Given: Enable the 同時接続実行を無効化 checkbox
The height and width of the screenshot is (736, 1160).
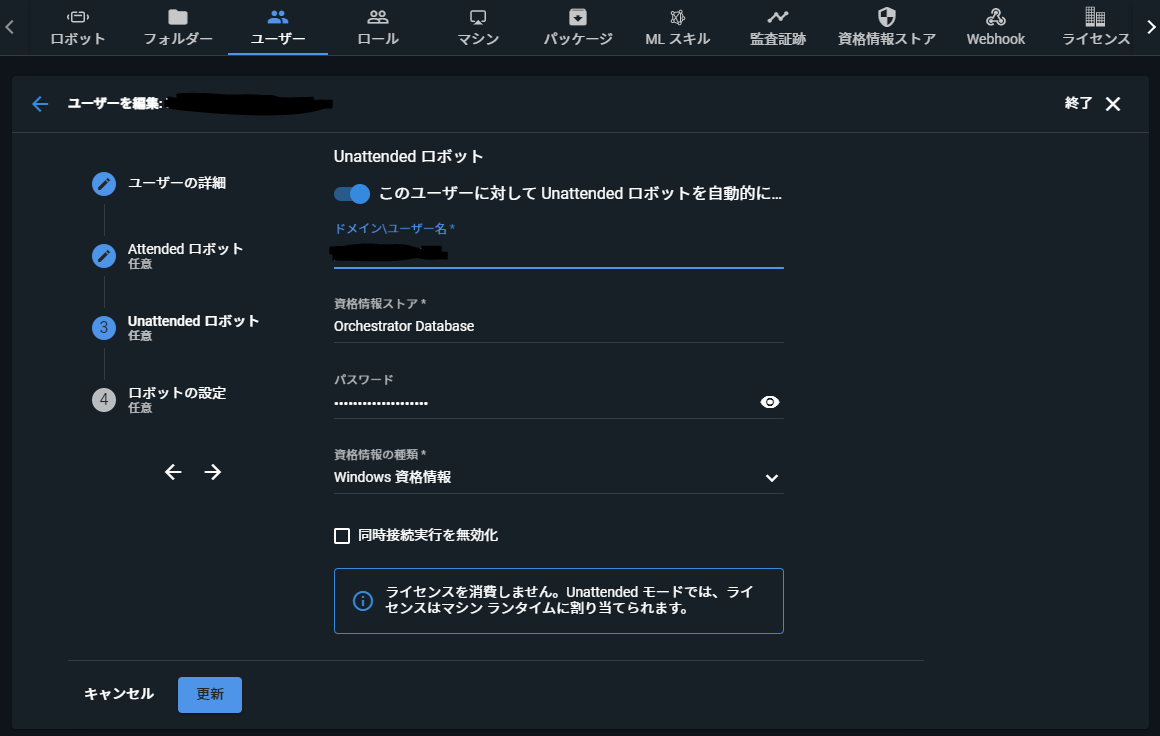Looking at the screenshot, I should pos(342,535).
